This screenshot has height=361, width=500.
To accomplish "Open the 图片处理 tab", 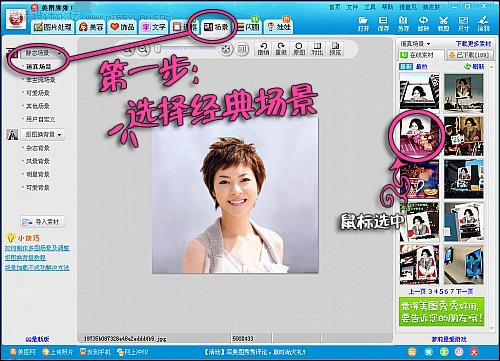I will pyautogui.click(x=53, y=27).
